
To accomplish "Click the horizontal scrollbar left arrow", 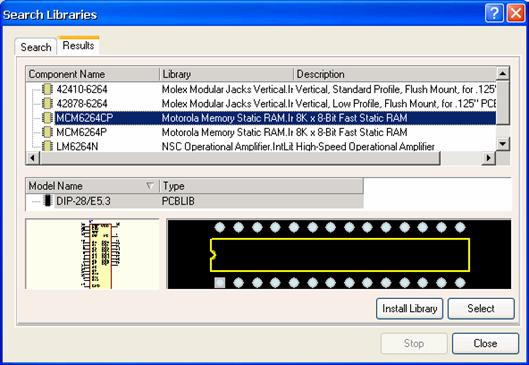I will [33, 158].
